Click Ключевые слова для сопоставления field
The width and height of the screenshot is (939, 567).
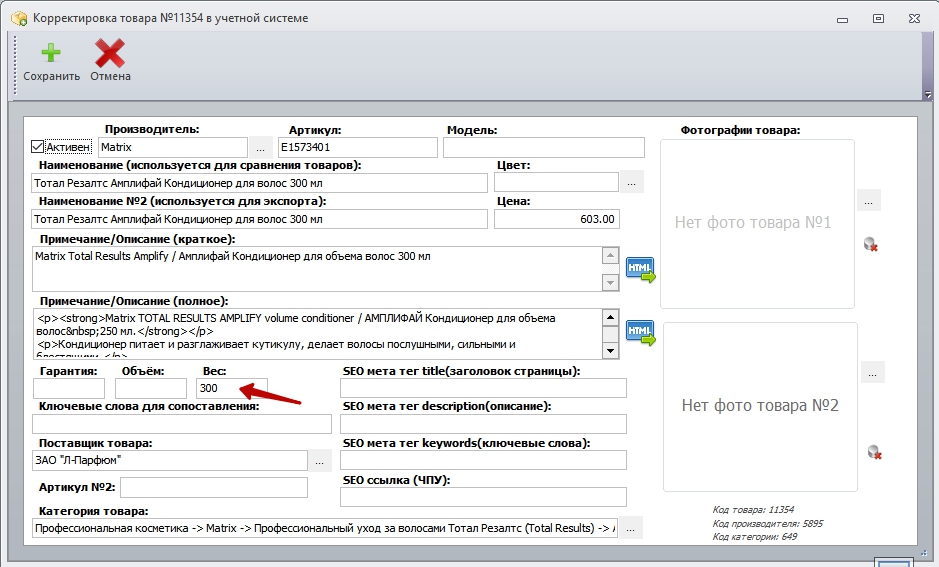click(x=182, y=424)
